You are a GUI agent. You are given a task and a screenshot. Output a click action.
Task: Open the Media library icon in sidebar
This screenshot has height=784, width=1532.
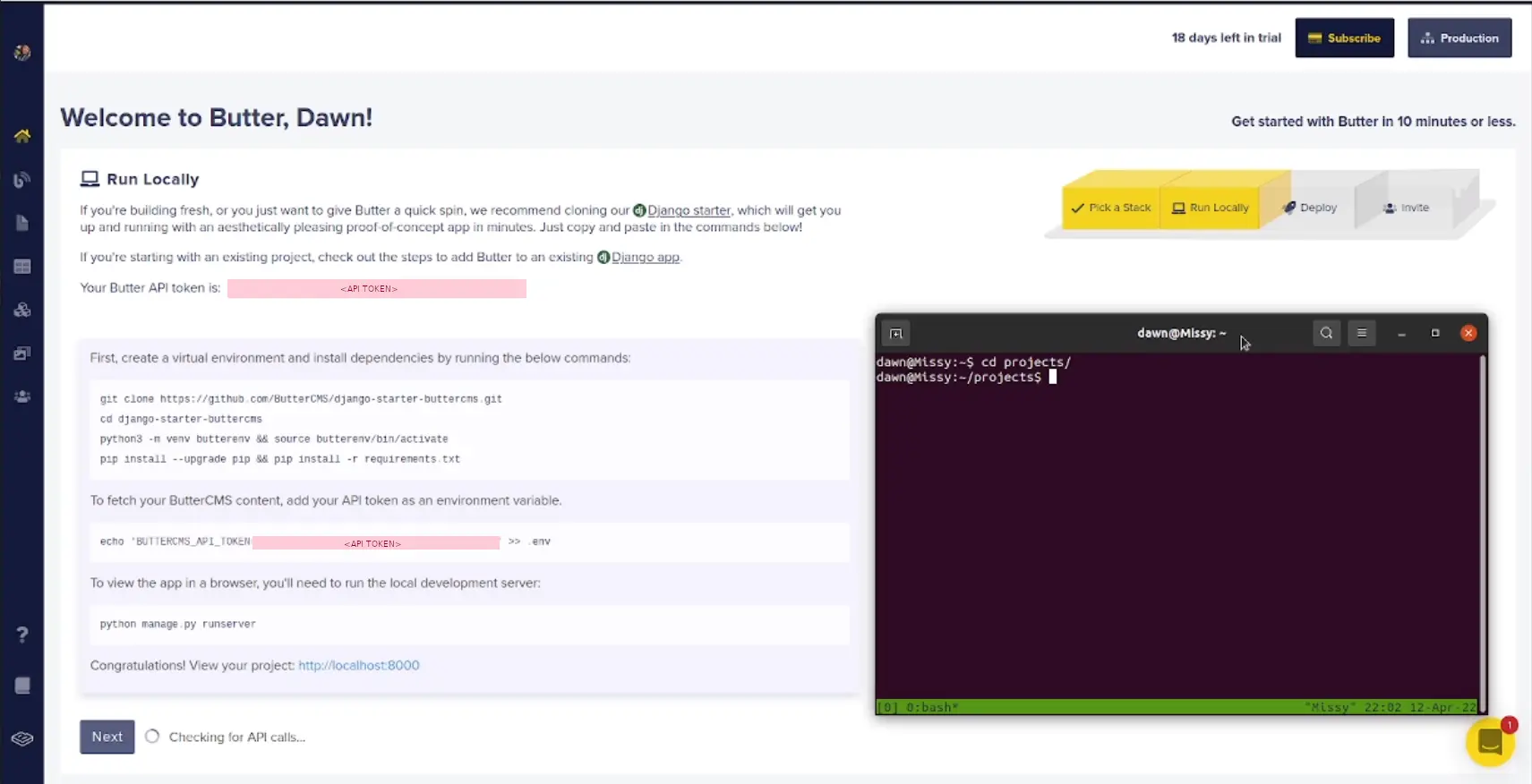[x=22, y=354]
